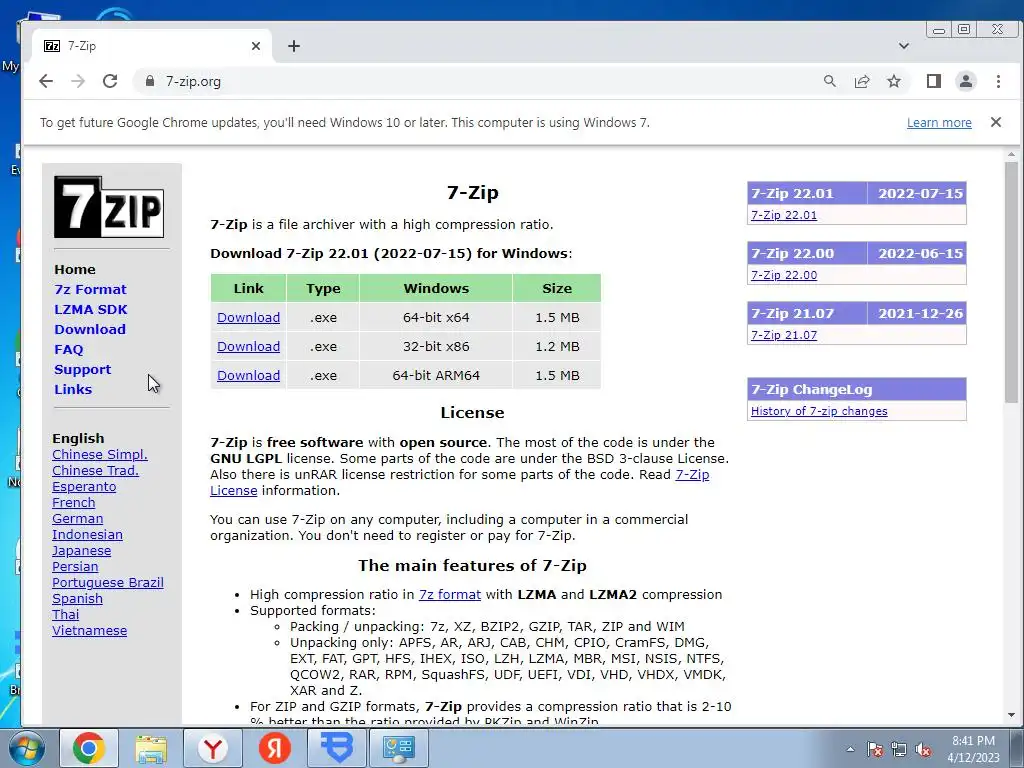Viewport: 1024px width, 768px height.
Task: Close the 7-Zip tab
Action: pyautogui.click(x=256, y=46)
